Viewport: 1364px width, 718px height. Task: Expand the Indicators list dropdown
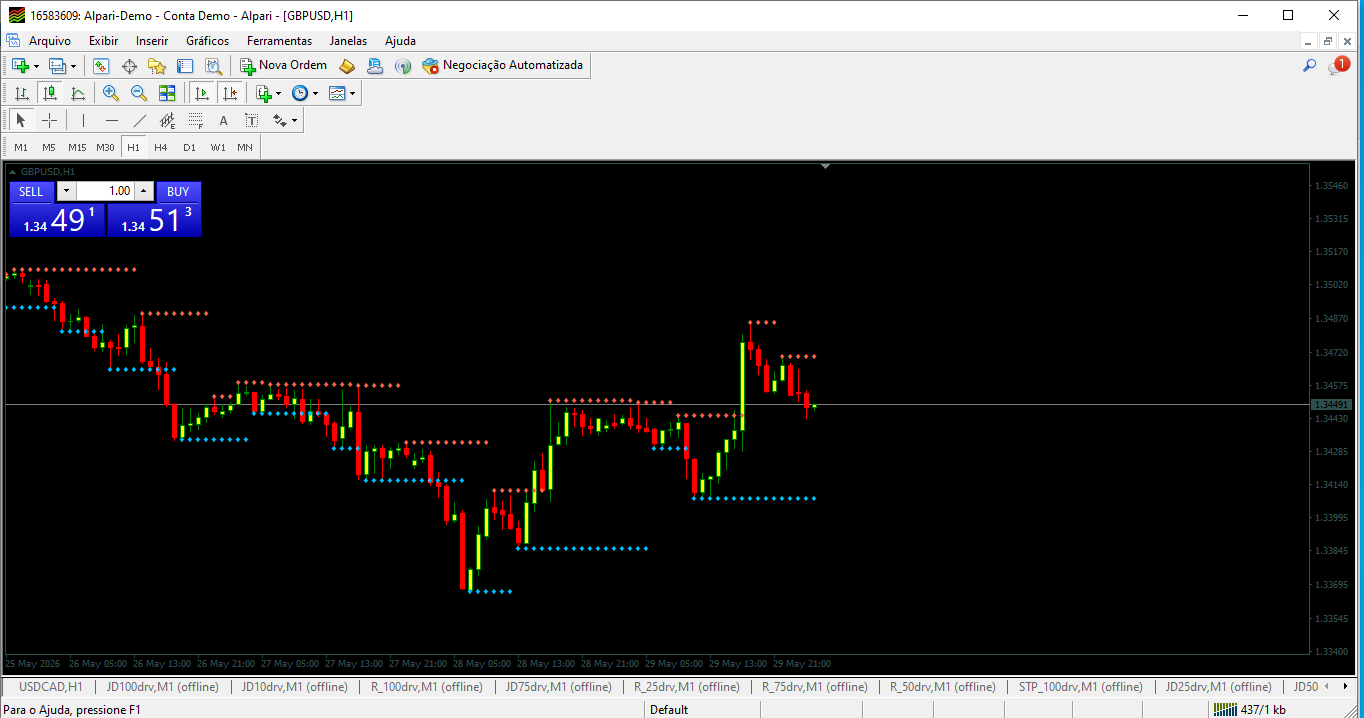click(x=278, y=94)
